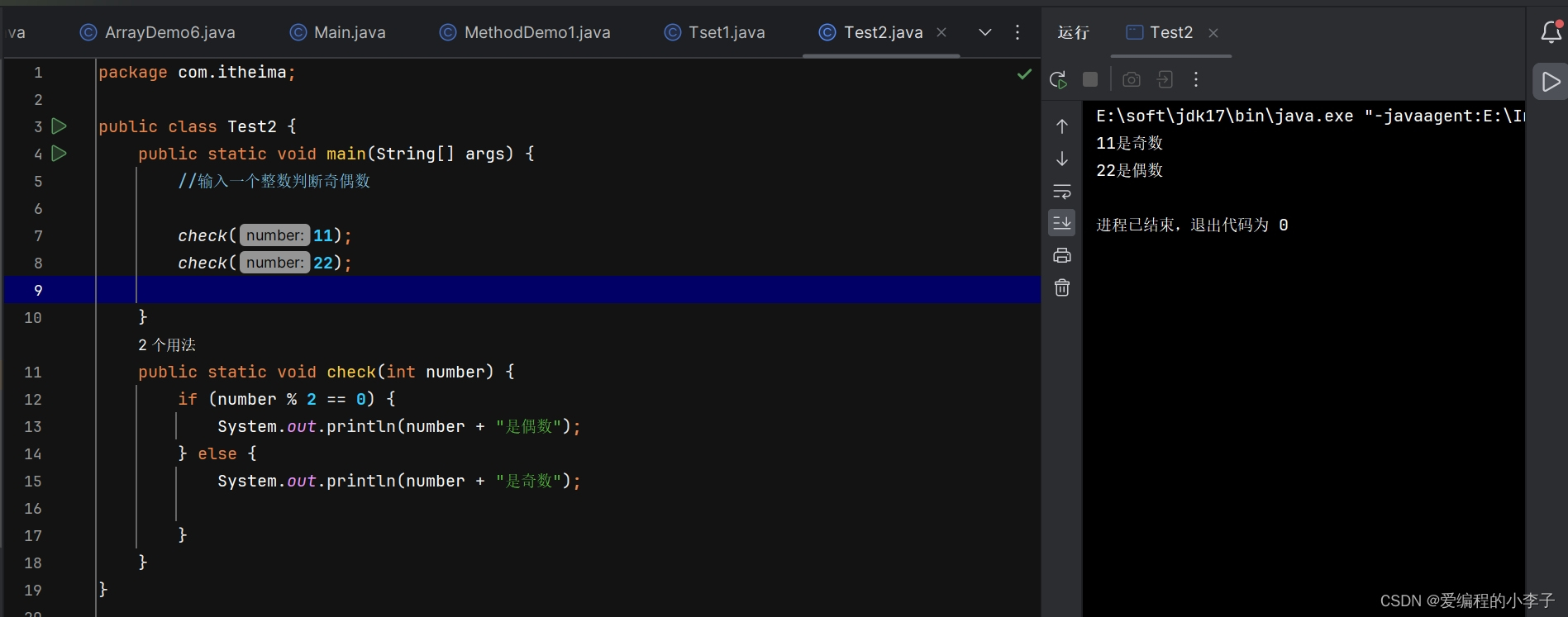Viewport: 1568px width, 617px height.
Task: Run class Test2 from gutter on line 3
Action: [x=59, y=126]
